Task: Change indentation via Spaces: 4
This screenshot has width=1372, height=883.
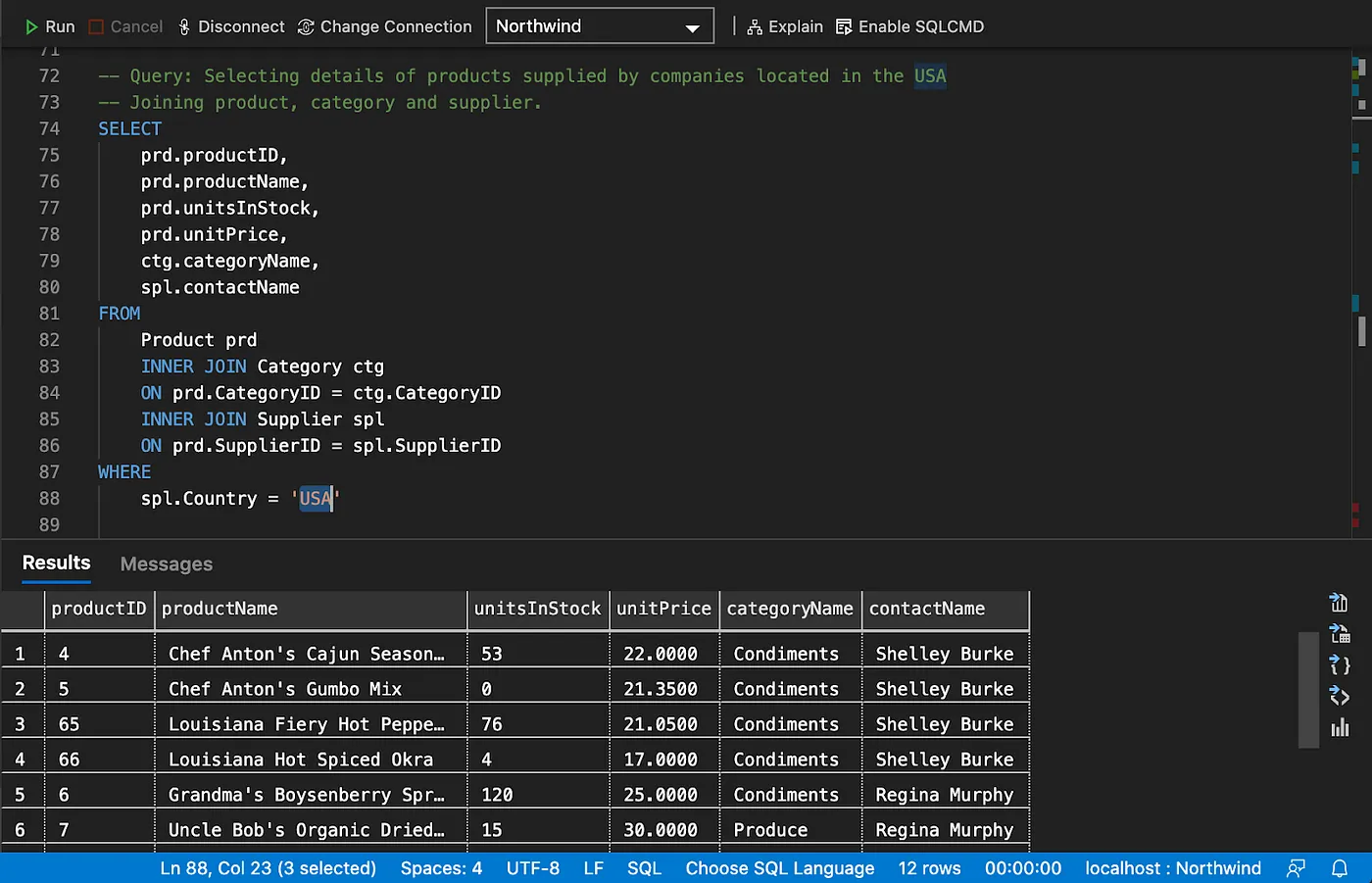Action: (441, 868)
